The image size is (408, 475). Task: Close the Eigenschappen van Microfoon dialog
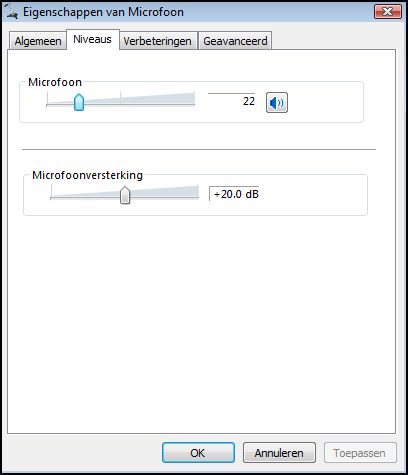point(388,12)
